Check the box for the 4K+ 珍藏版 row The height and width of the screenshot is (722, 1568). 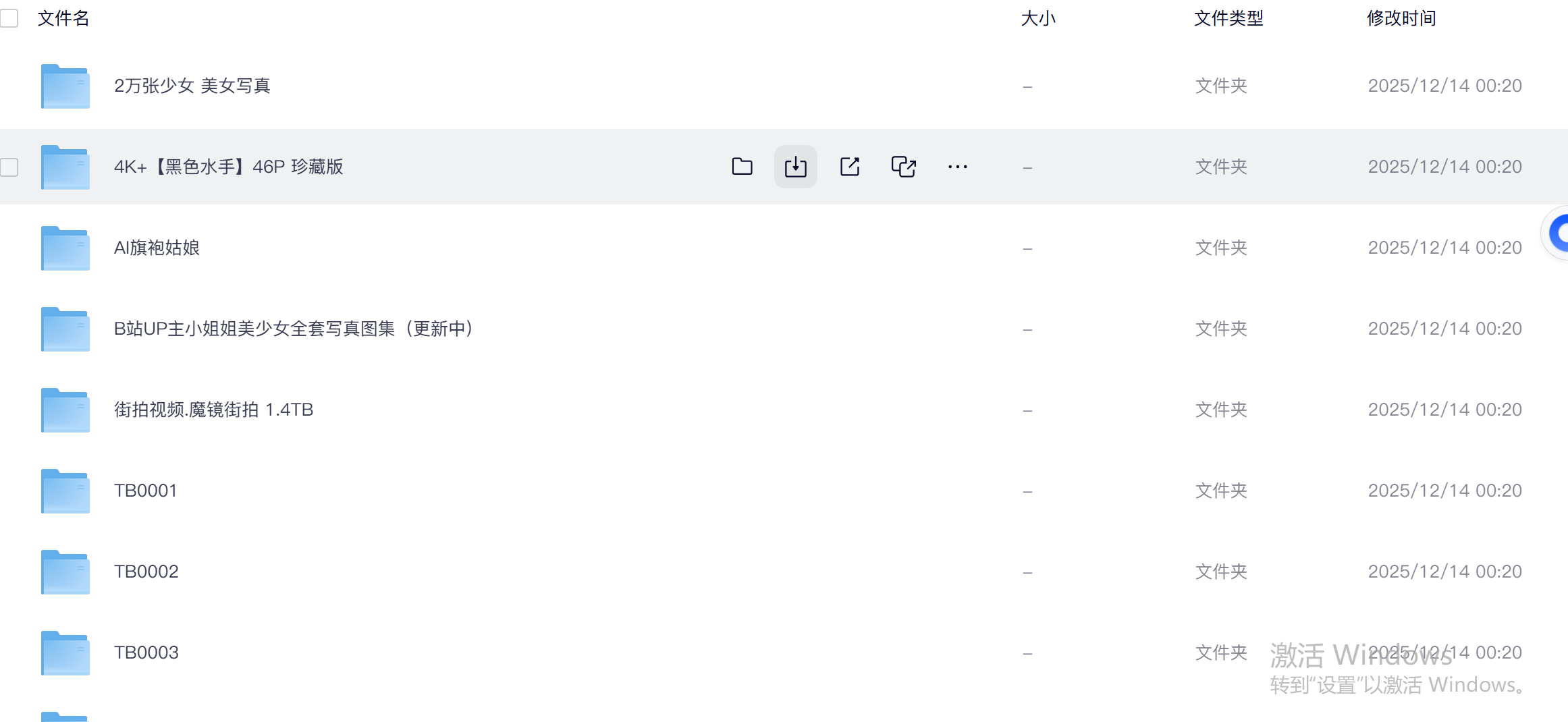pos(9,167)
